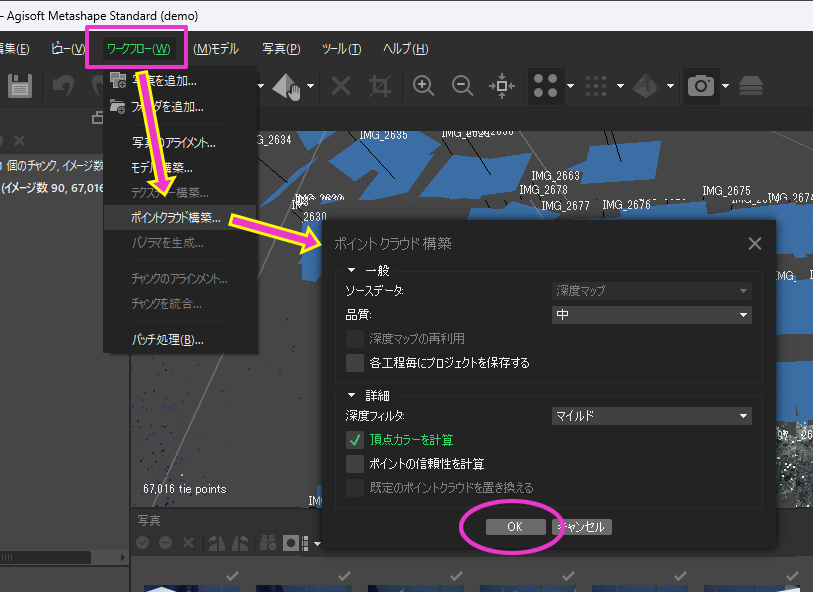Image resolution: width=813 pixels, height=592 pixels.
Task: Click the Save project floppy icon
Action: [x=20, y=86]
